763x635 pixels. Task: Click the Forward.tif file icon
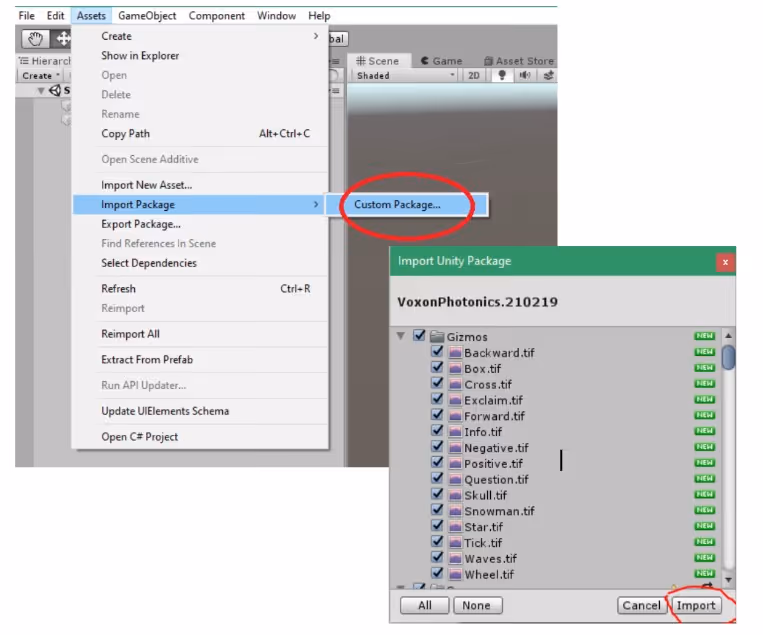pyautogui.click(x=455, y=416)
